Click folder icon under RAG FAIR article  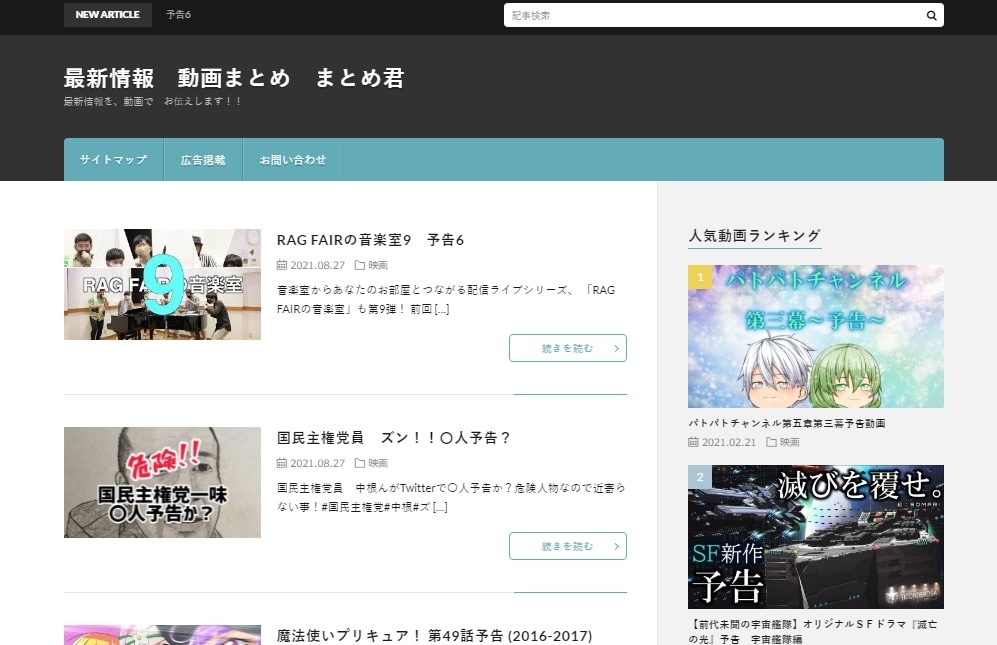tap(359, 265)
